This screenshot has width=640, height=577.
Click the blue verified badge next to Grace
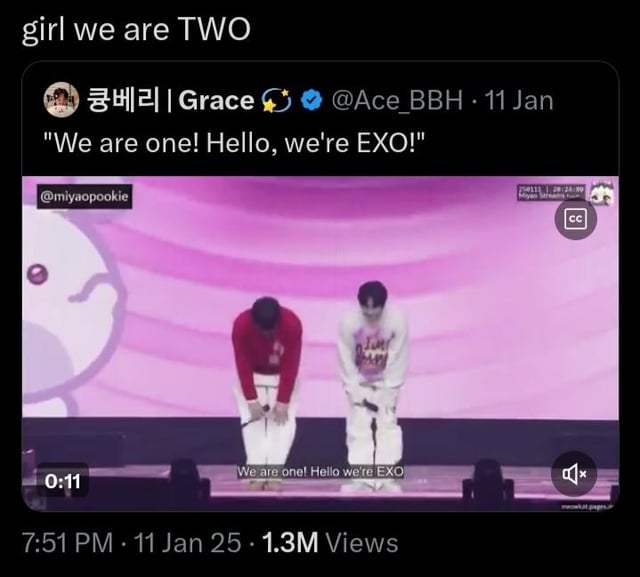[x=311, y=100]
